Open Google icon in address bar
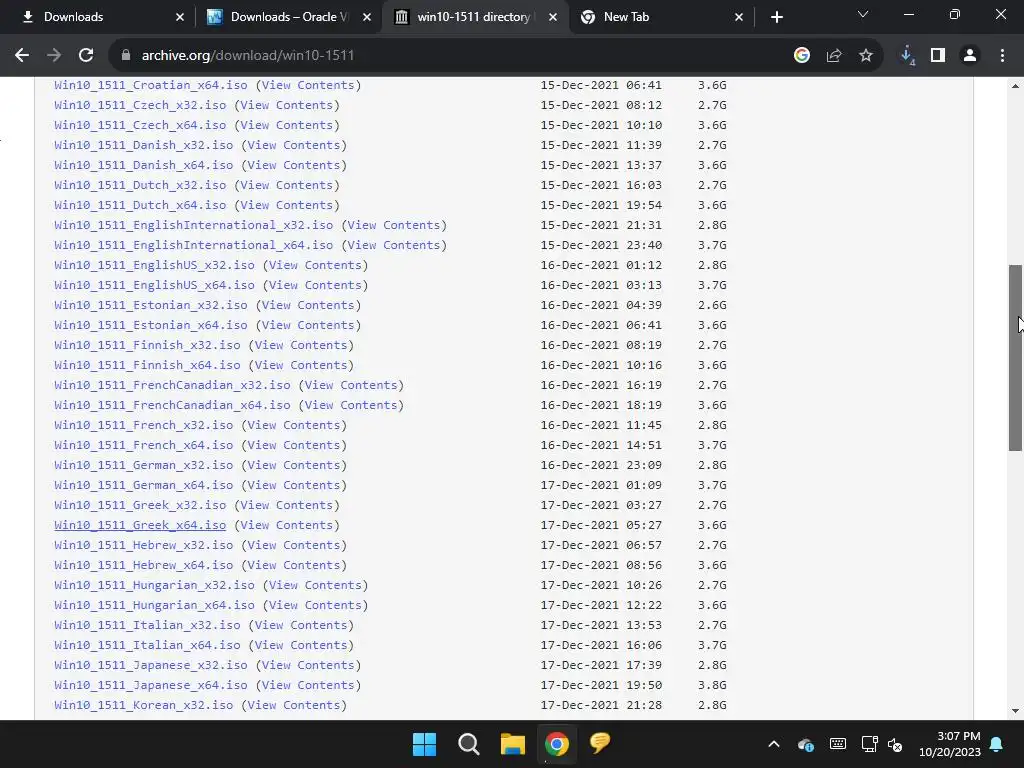 (x=802, y=56)
